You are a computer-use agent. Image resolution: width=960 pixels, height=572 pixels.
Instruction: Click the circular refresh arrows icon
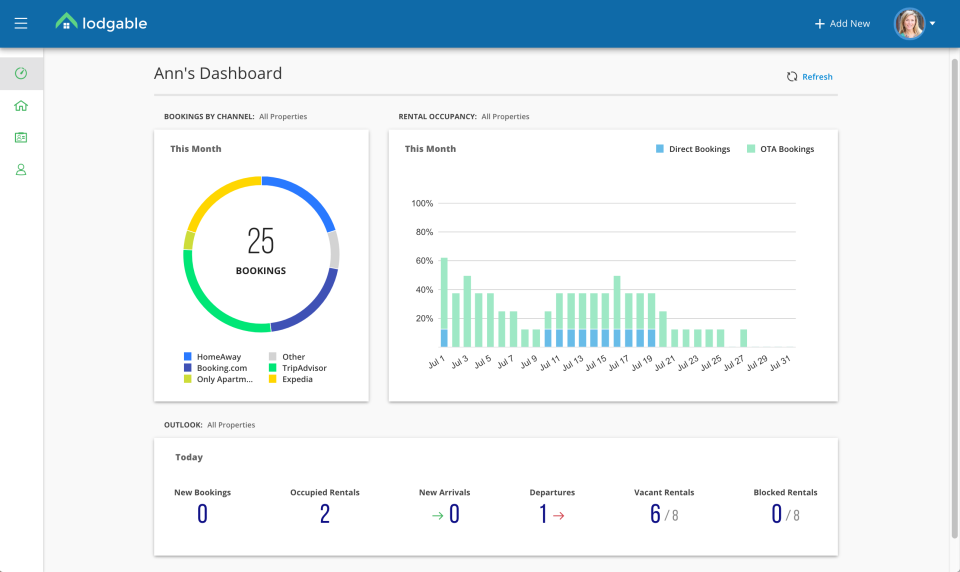[x=792, y=77]
